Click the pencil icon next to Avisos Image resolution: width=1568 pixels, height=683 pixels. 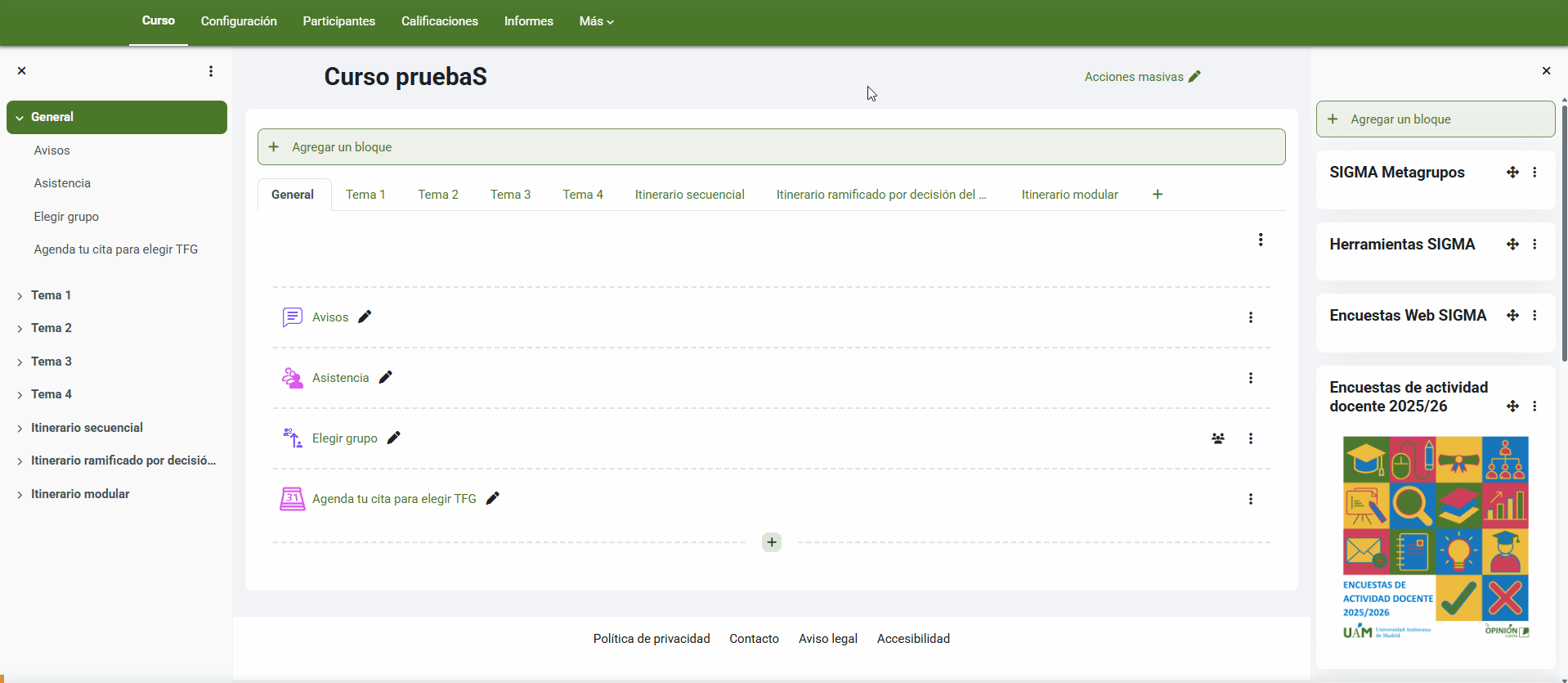click(365, 317)
